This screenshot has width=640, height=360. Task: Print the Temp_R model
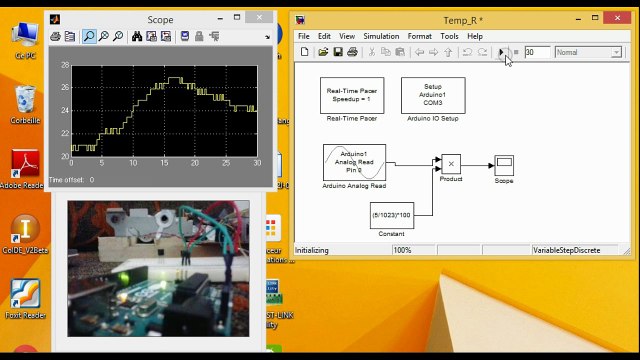[x=352, y=52]
